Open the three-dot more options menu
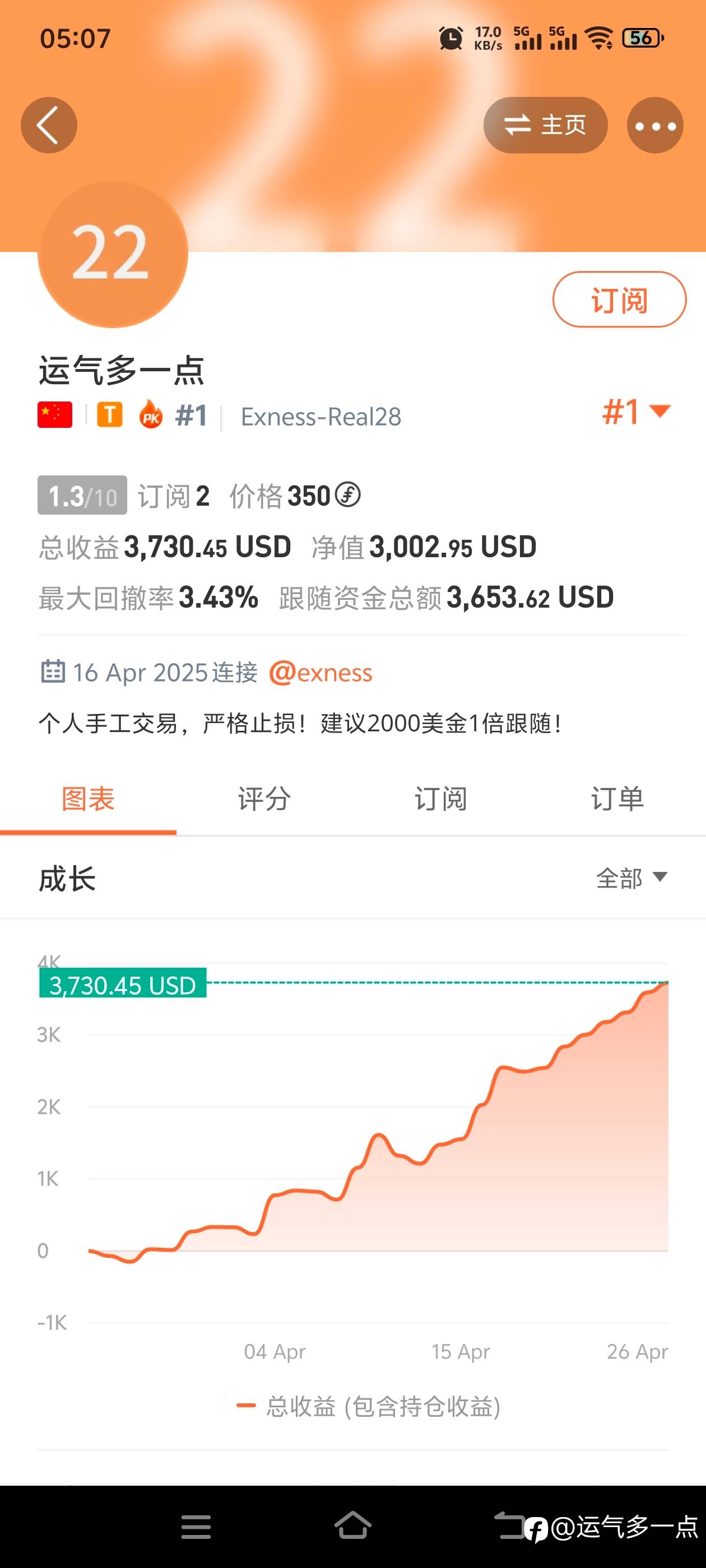 pos(655,125)
